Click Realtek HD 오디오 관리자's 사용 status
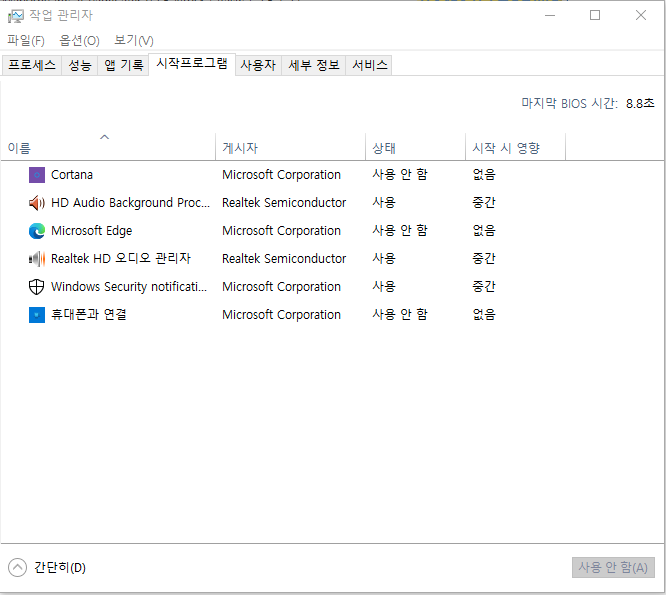The image size is (666, 595). tap(384, 259)
